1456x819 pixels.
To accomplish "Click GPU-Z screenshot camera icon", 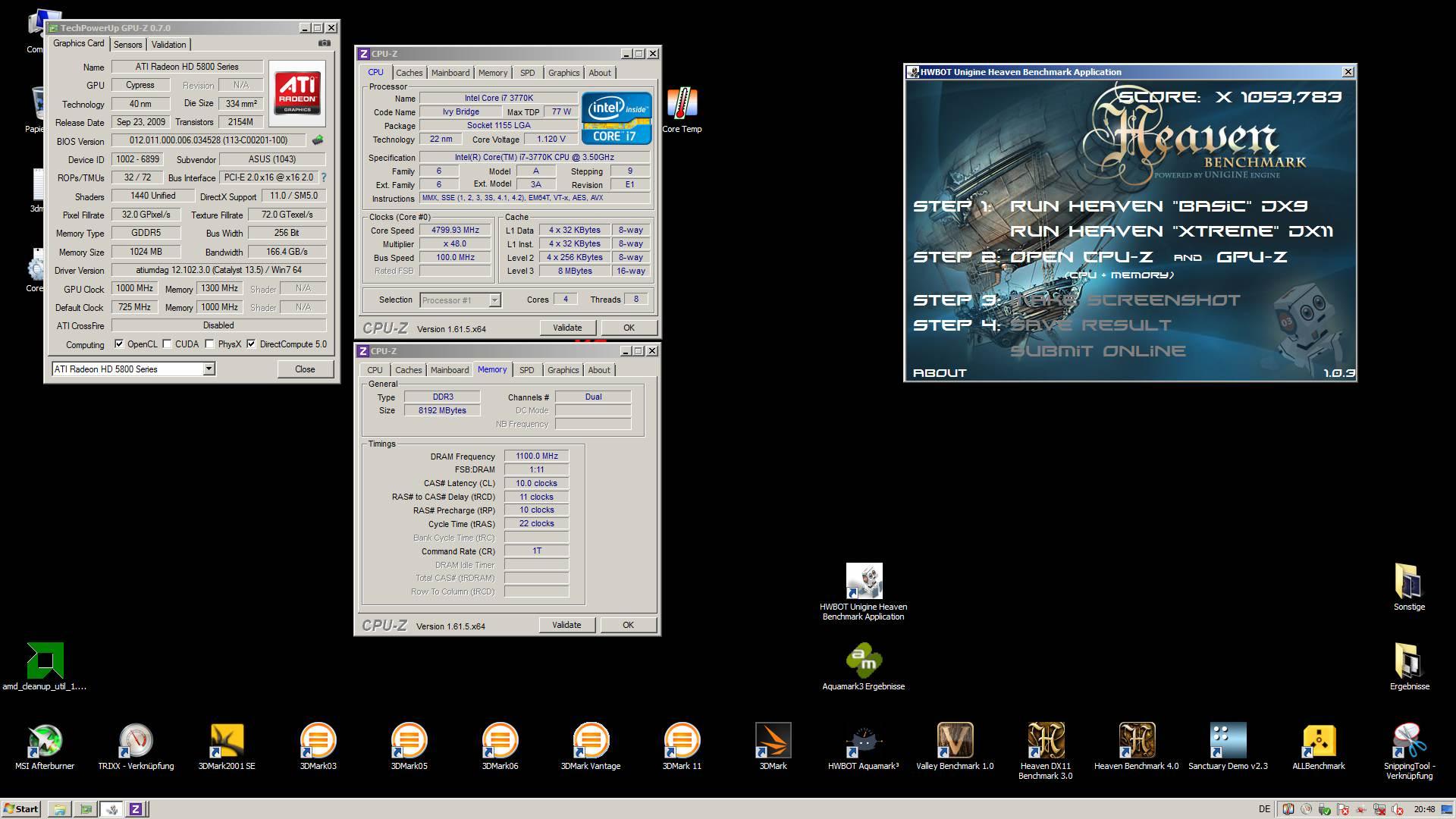I will click(x=325, y=43).
